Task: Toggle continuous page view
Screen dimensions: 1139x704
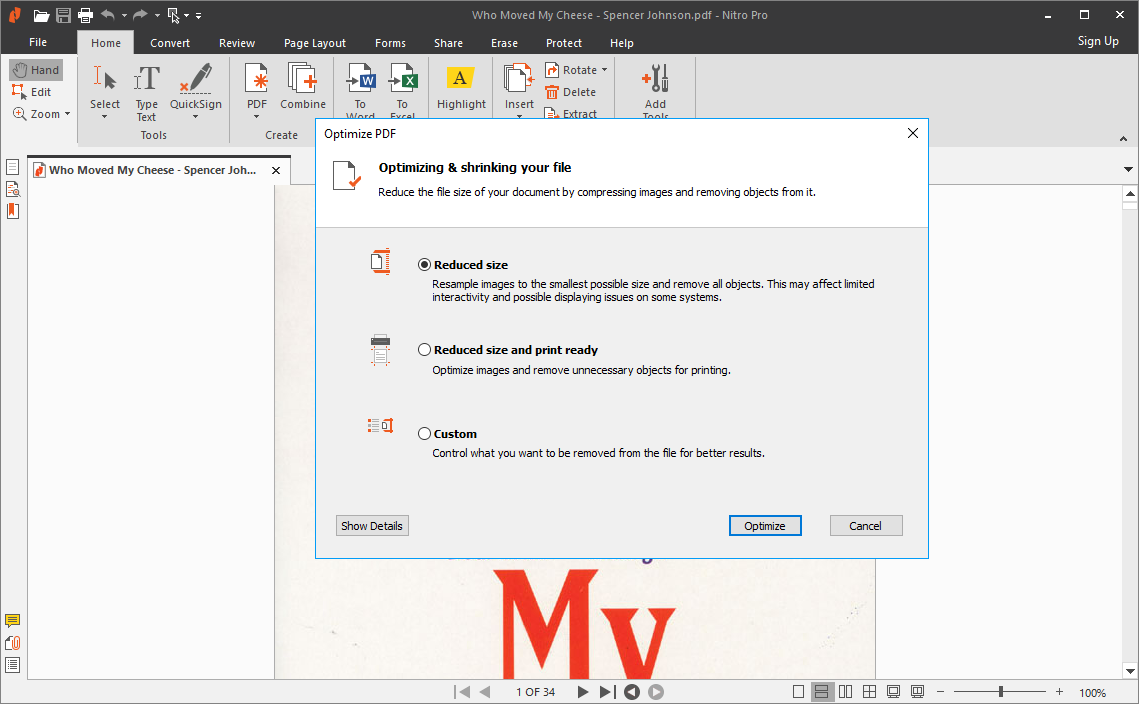Action: coord(822,692)
